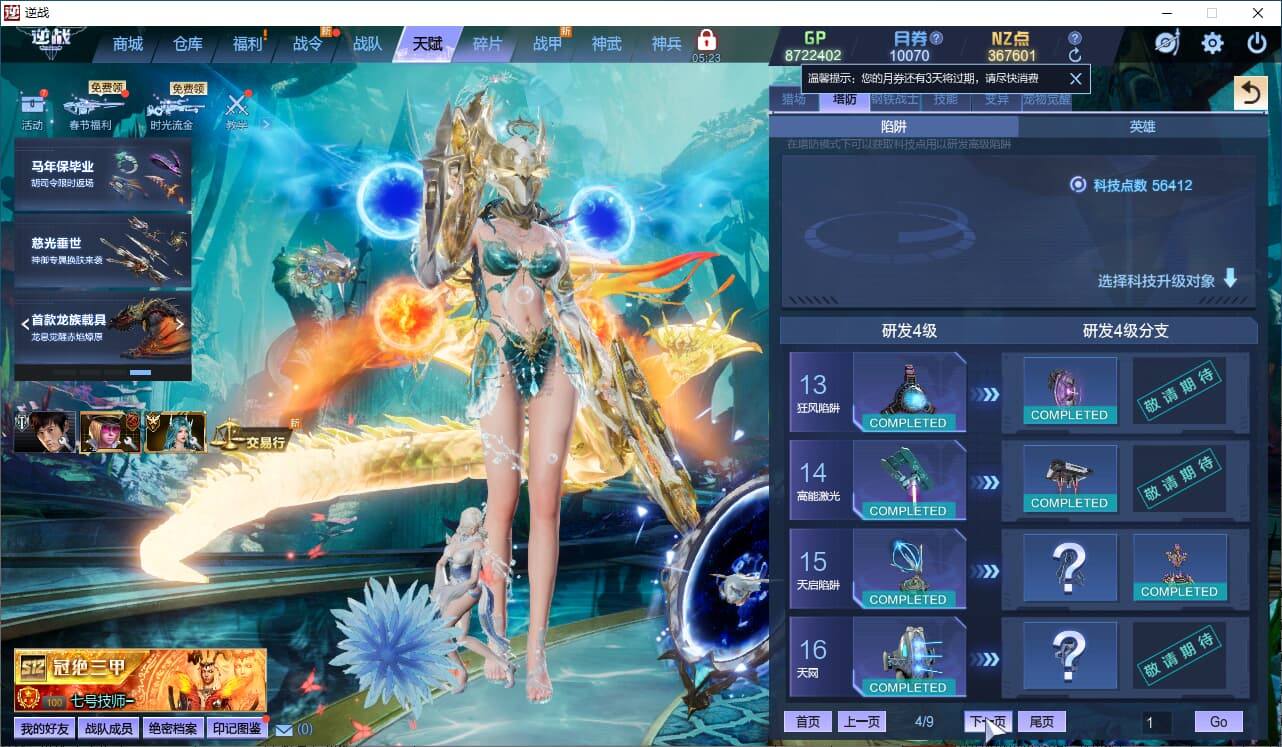Switch to the 变异 sub-tab
Screen dimensions: 1282x747
(x=996, y=99)
